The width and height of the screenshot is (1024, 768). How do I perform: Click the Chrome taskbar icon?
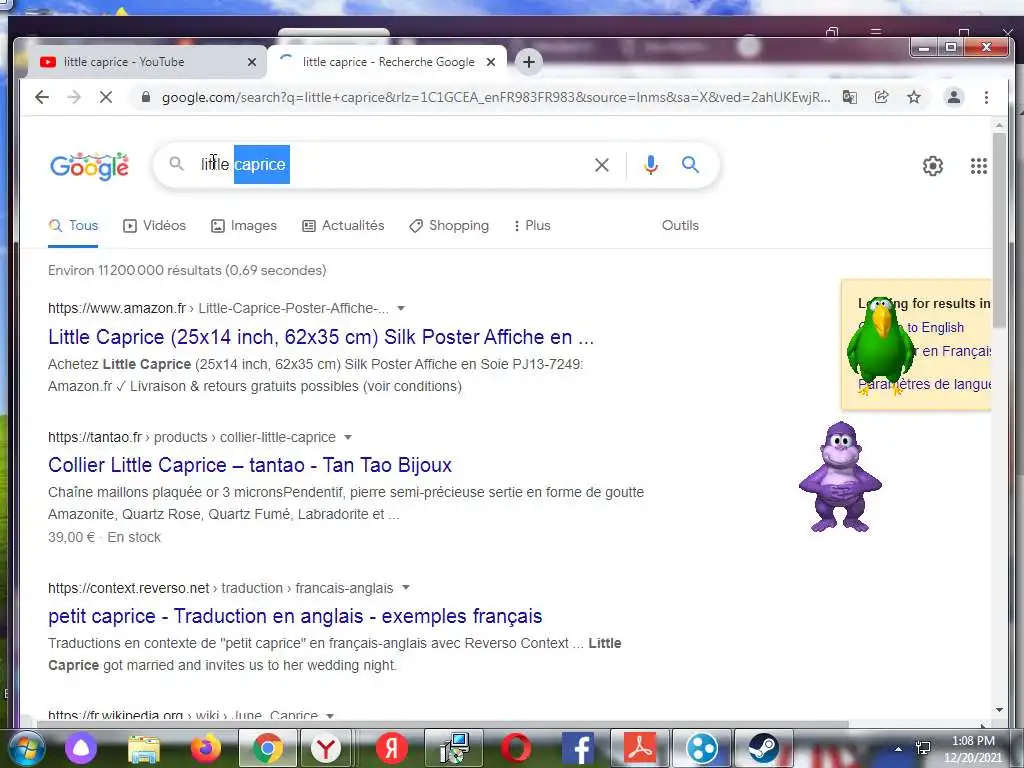coord(267,748)
